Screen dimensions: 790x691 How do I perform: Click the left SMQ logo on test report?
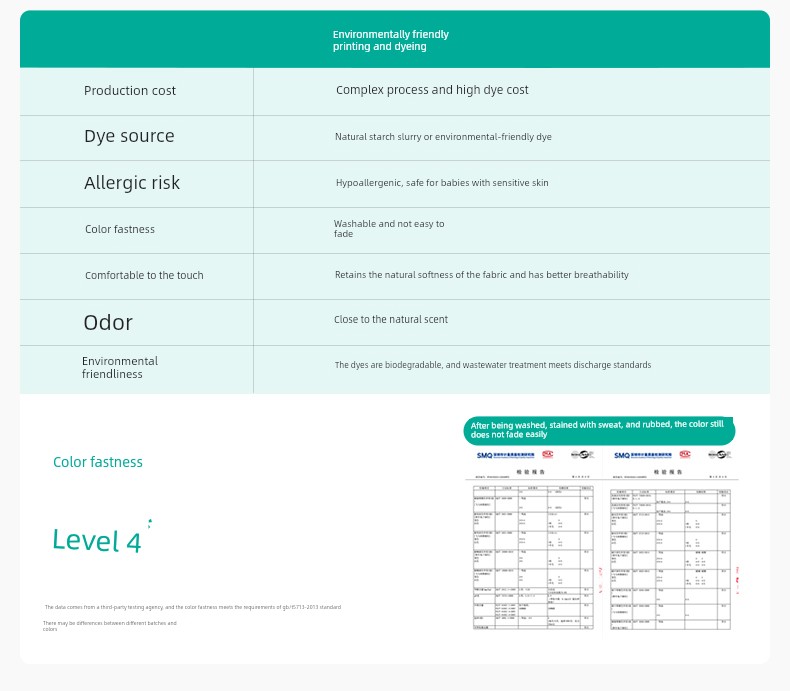(505, 455)
